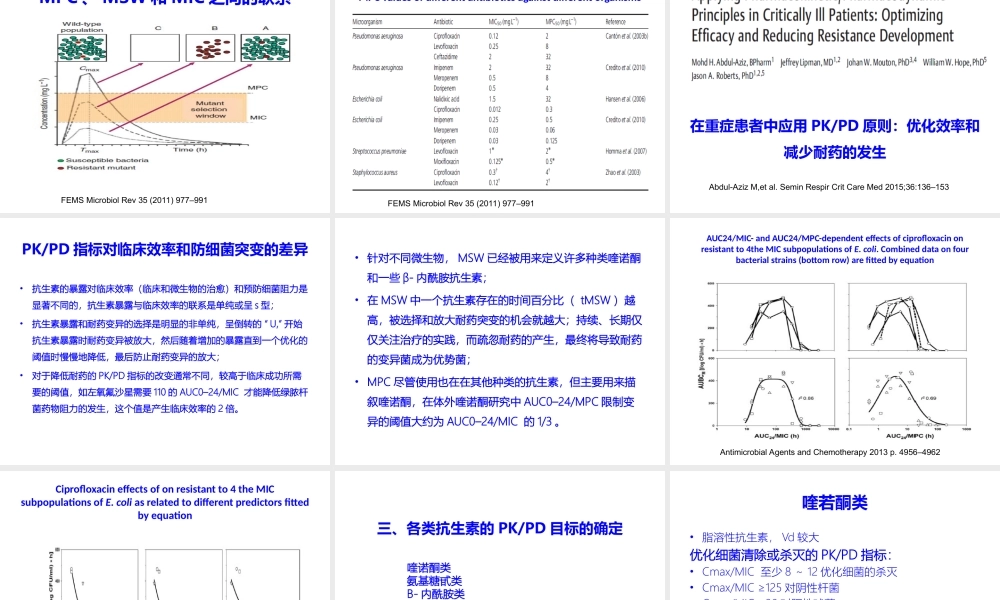This screenshot has width=1000, height=600.
Task: Open the Critically Ill Patients article slide
Action: click(835, 105)
